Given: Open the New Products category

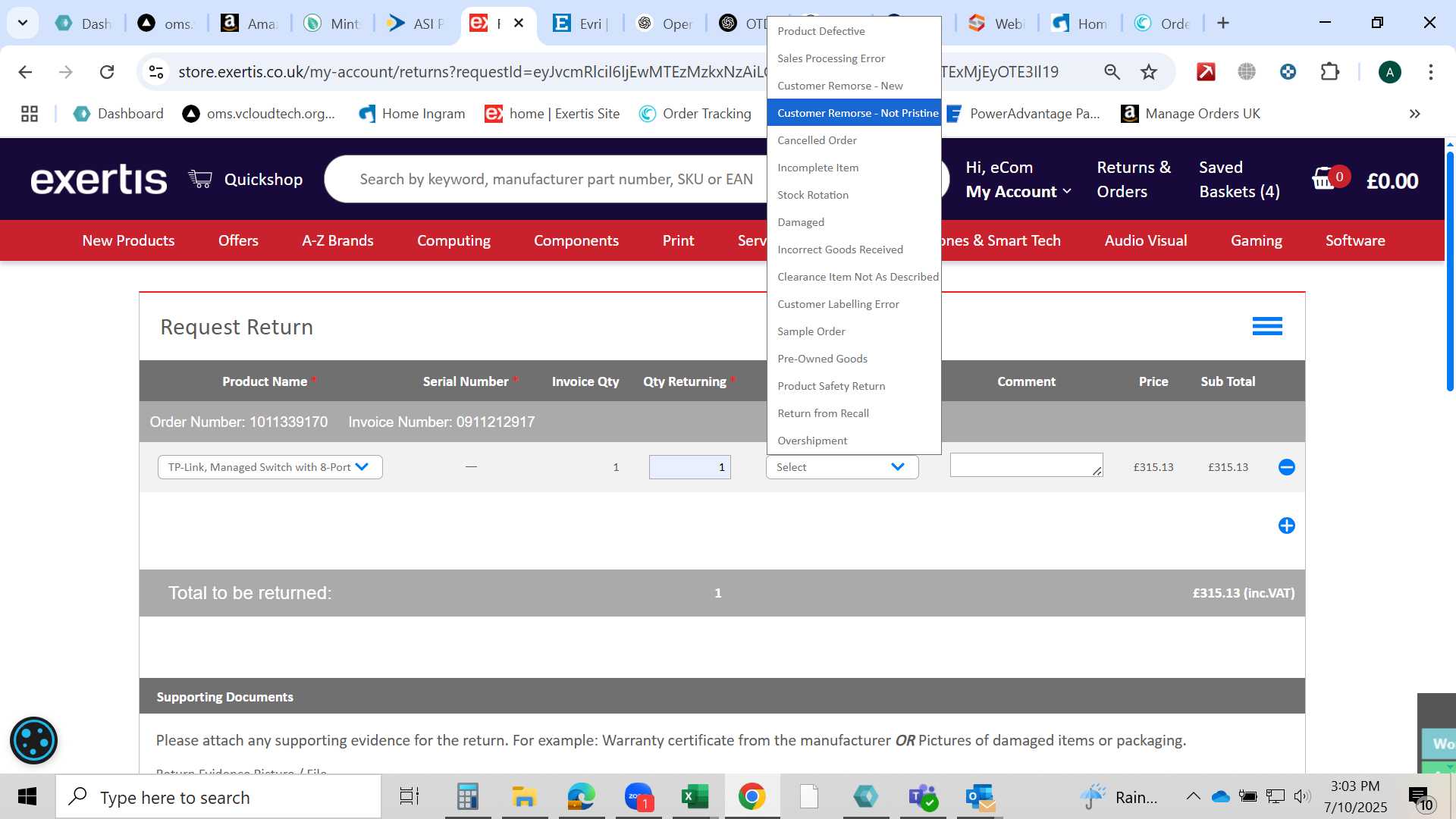Looking at the screenshot, I should [128, 240].
